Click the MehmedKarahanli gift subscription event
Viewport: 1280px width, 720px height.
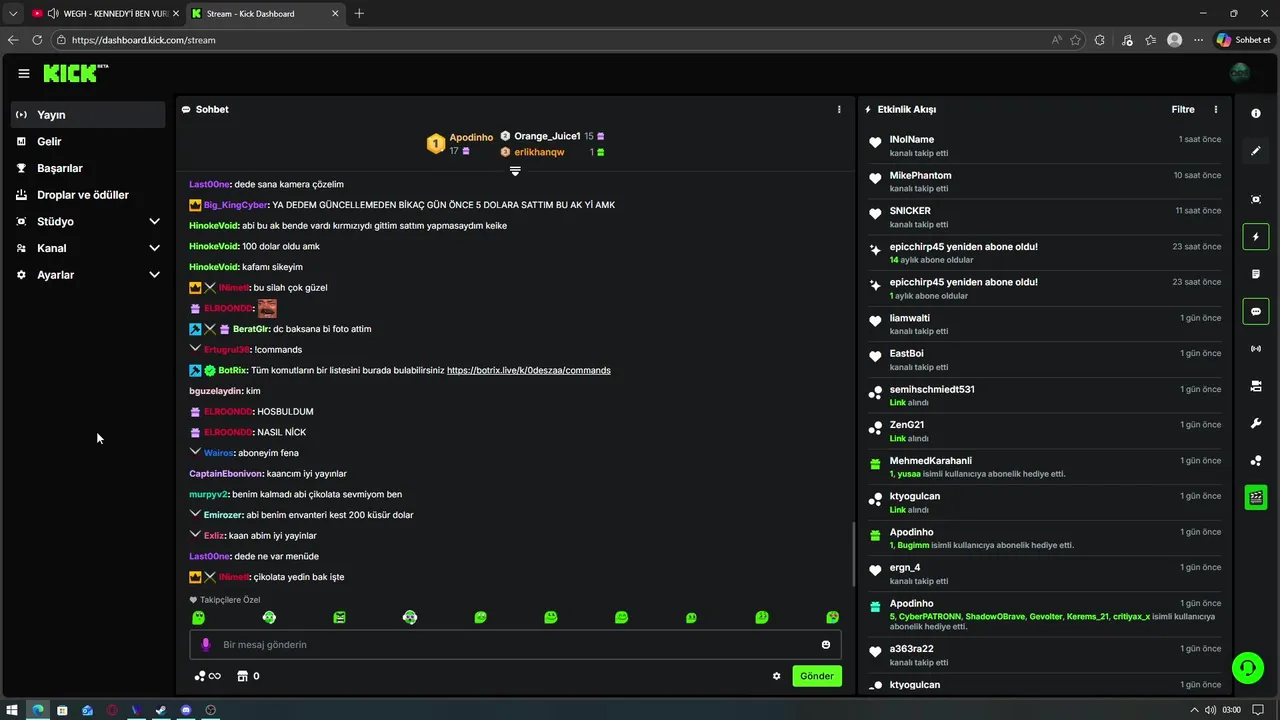click(x=1045, y=467)
